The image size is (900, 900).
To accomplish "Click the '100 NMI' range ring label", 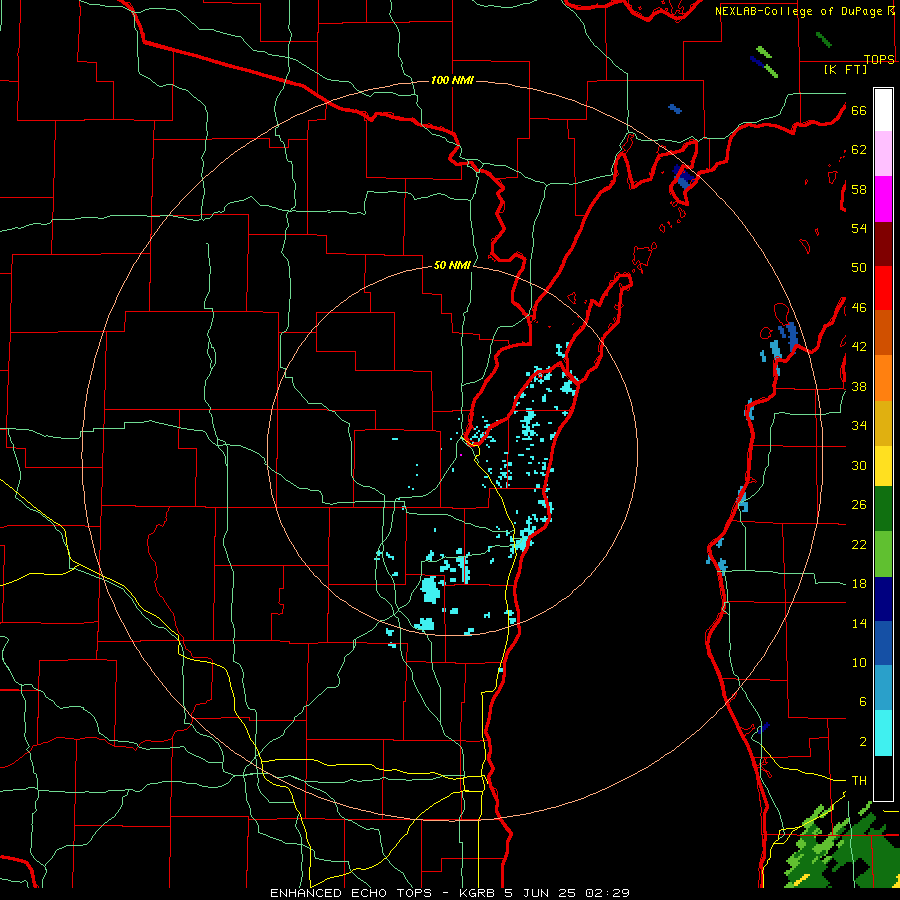I will tap(452, 80).
